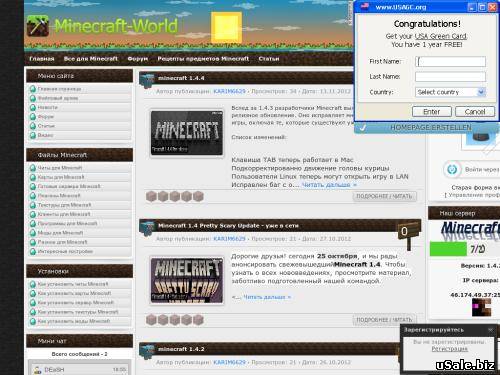Open Рецепты предметов Minecraft menu item
Image resolution: width=500 pixels, height=375 pixels.
pyautogui.click(x=203, y=59)
